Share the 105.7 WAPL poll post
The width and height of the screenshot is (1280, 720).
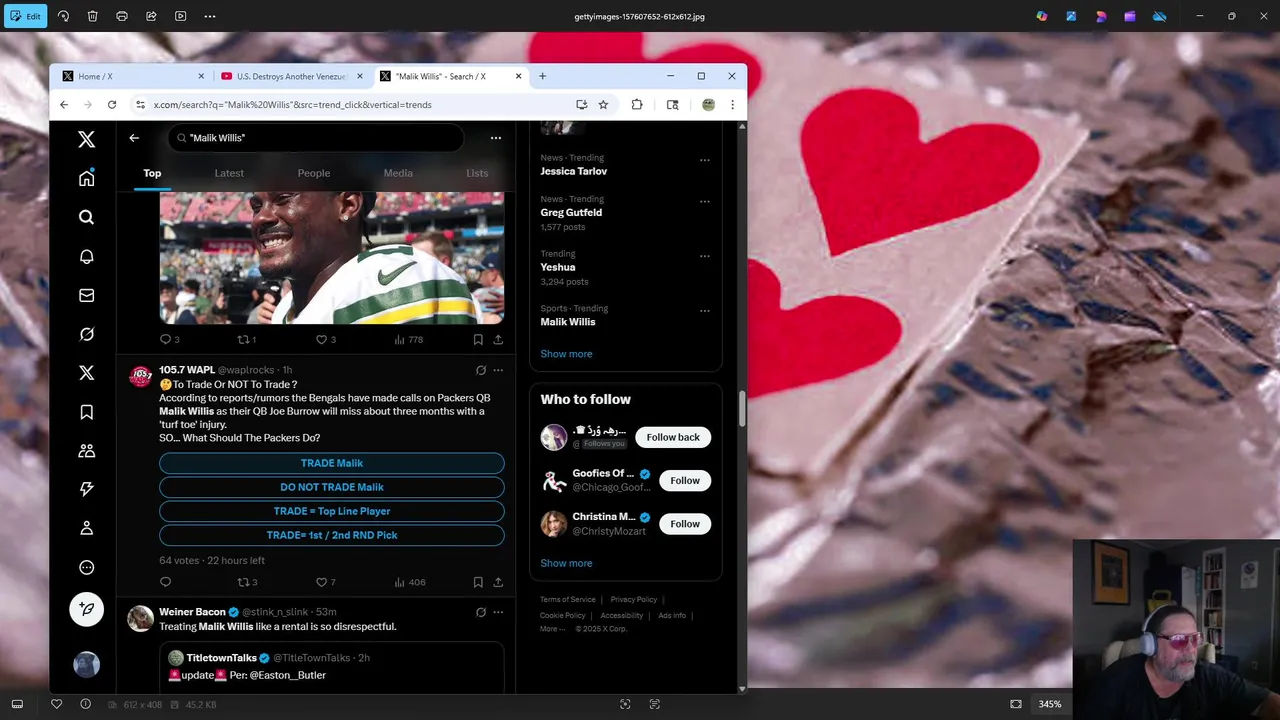coord(498,582)
